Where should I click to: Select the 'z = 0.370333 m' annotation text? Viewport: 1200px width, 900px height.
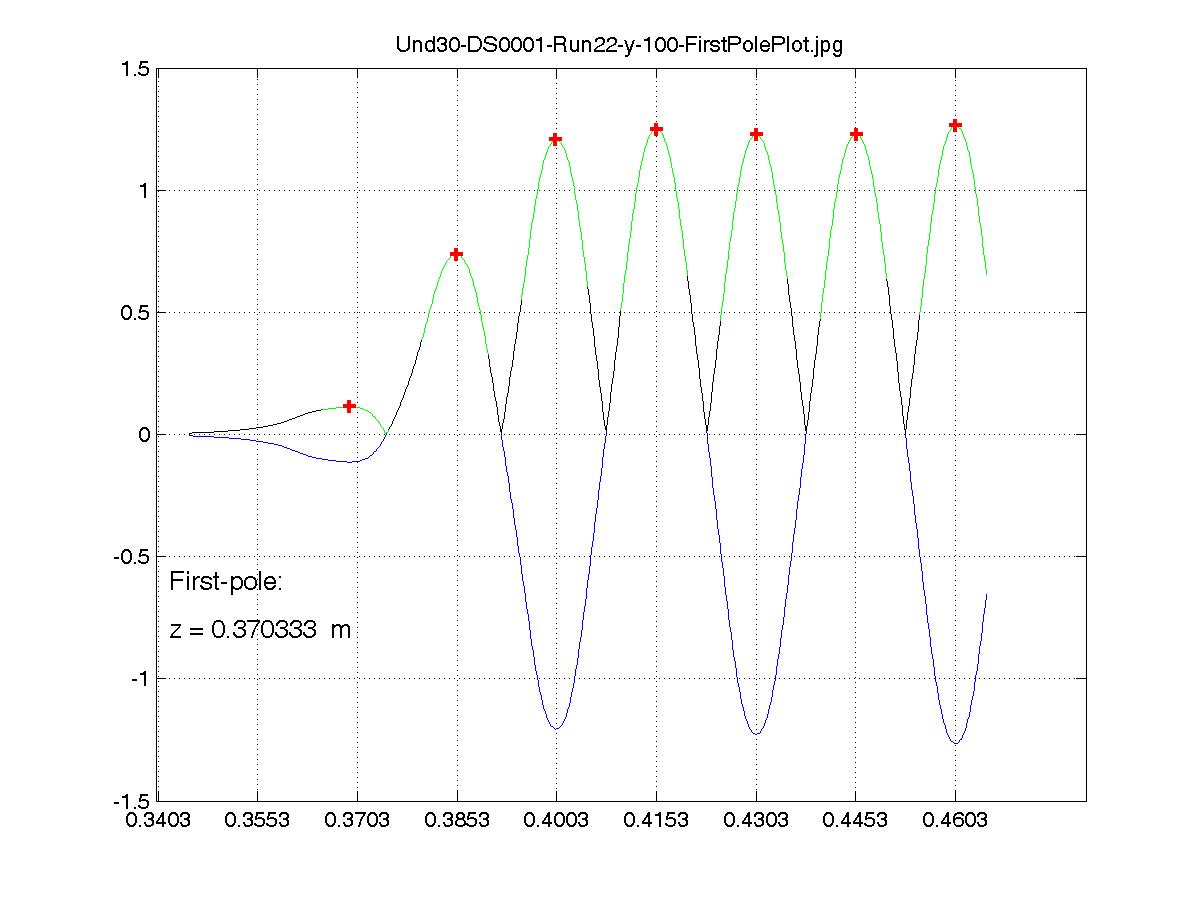(x=260, y=631)
